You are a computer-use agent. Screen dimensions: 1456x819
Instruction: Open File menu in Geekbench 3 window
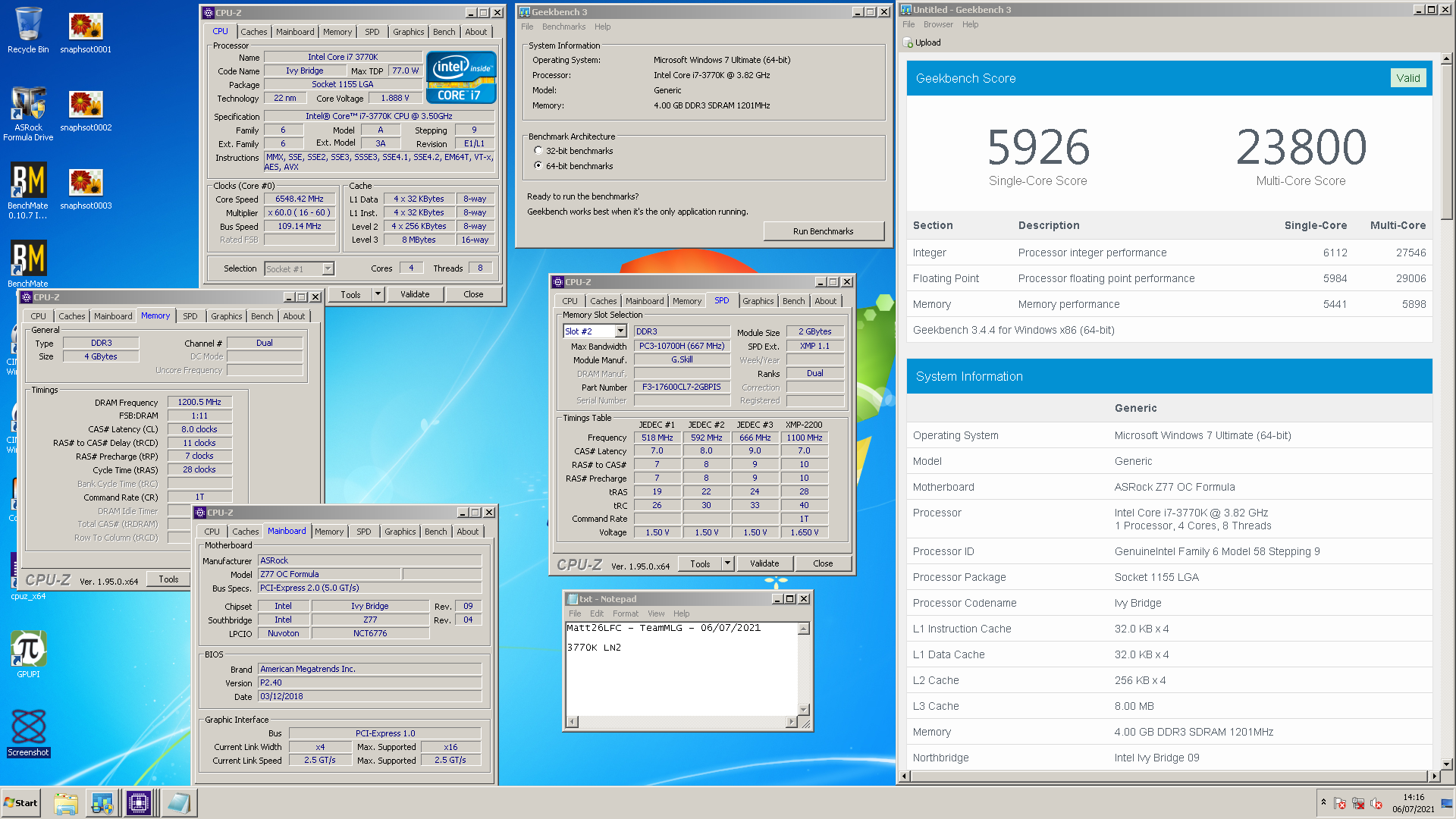pos(527,27)
